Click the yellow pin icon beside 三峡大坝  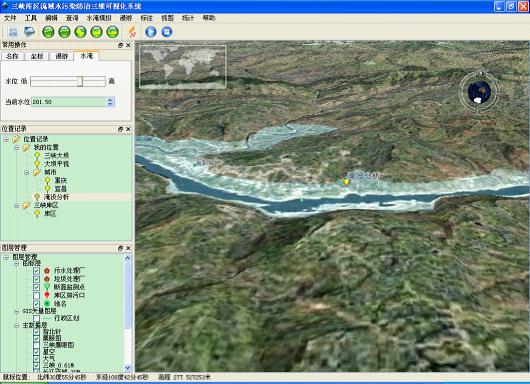pyautogui.click(x=37, y=155)
